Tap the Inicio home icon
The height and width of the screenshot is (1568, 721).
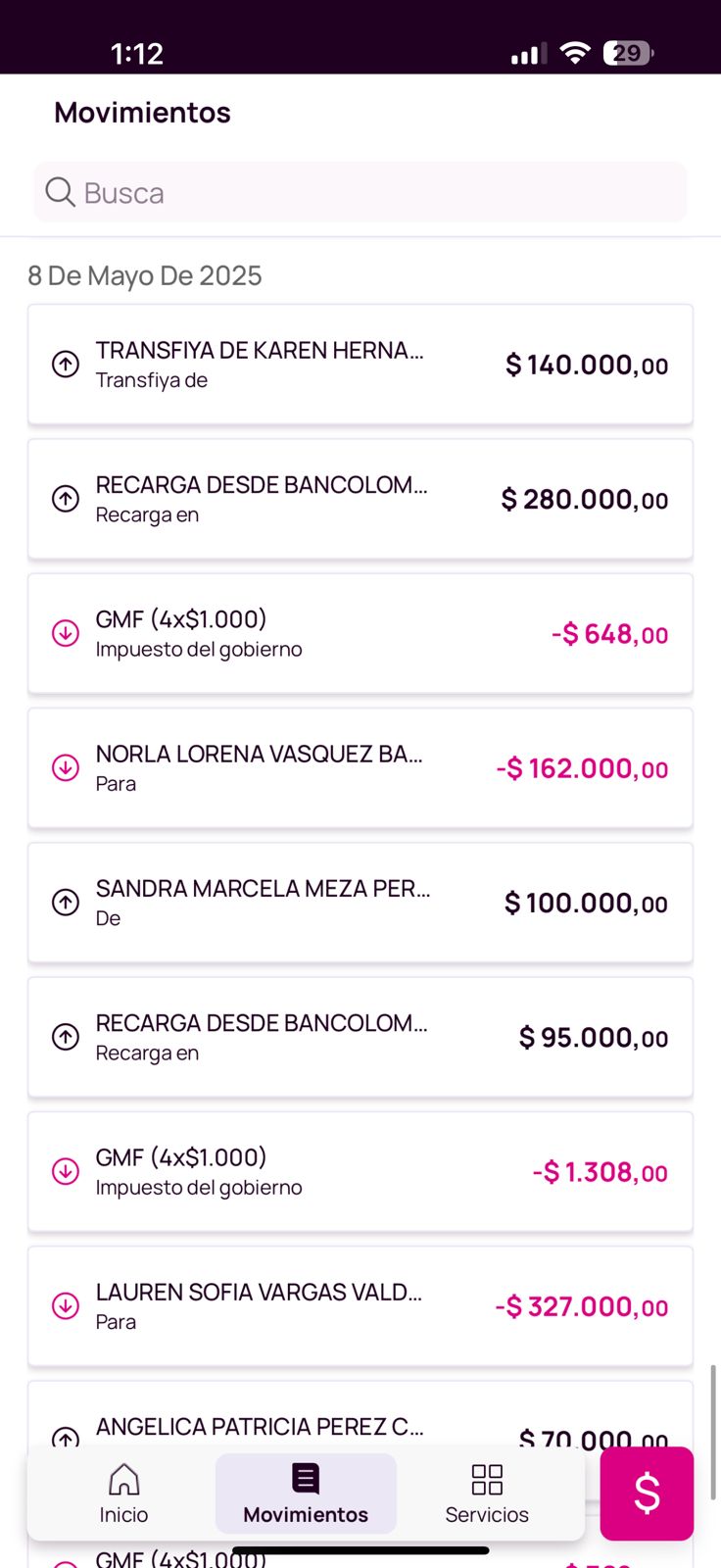click(x=123, y=1479)
